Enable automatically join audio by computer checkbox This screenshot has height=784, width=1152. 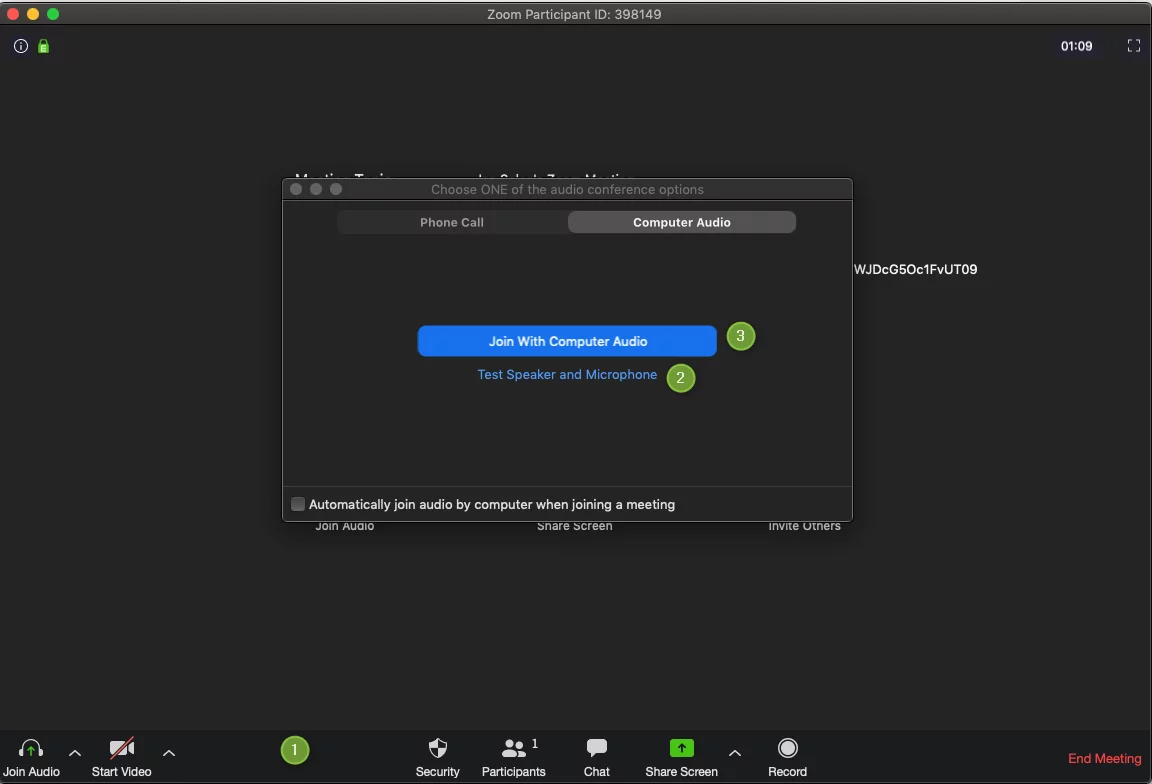298,504
